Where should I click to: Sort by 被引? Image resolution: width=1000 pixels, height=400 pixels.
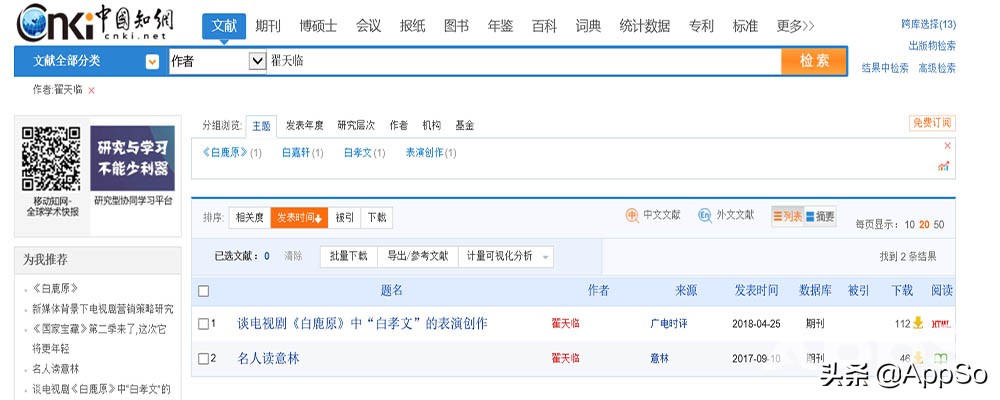click(x=344, y=218)
